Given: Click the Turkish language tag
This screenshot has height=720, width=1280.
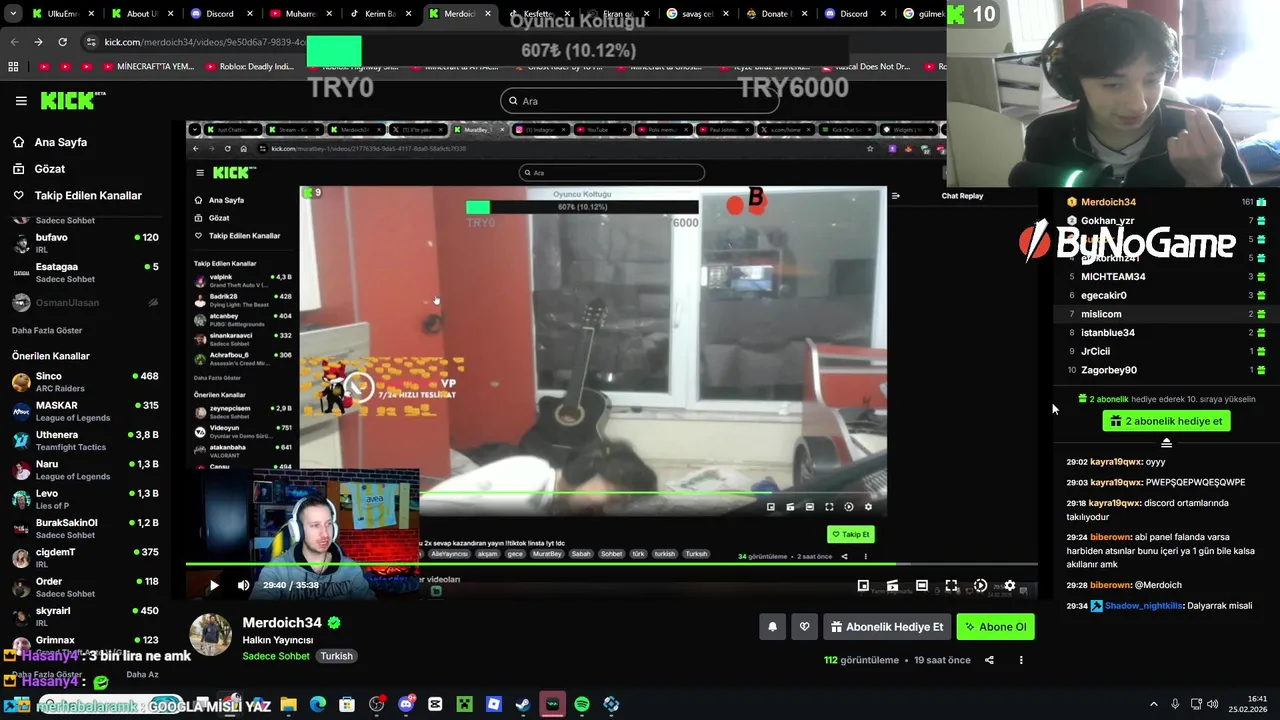Looking at the screenshot, I should tap(336, 656).
